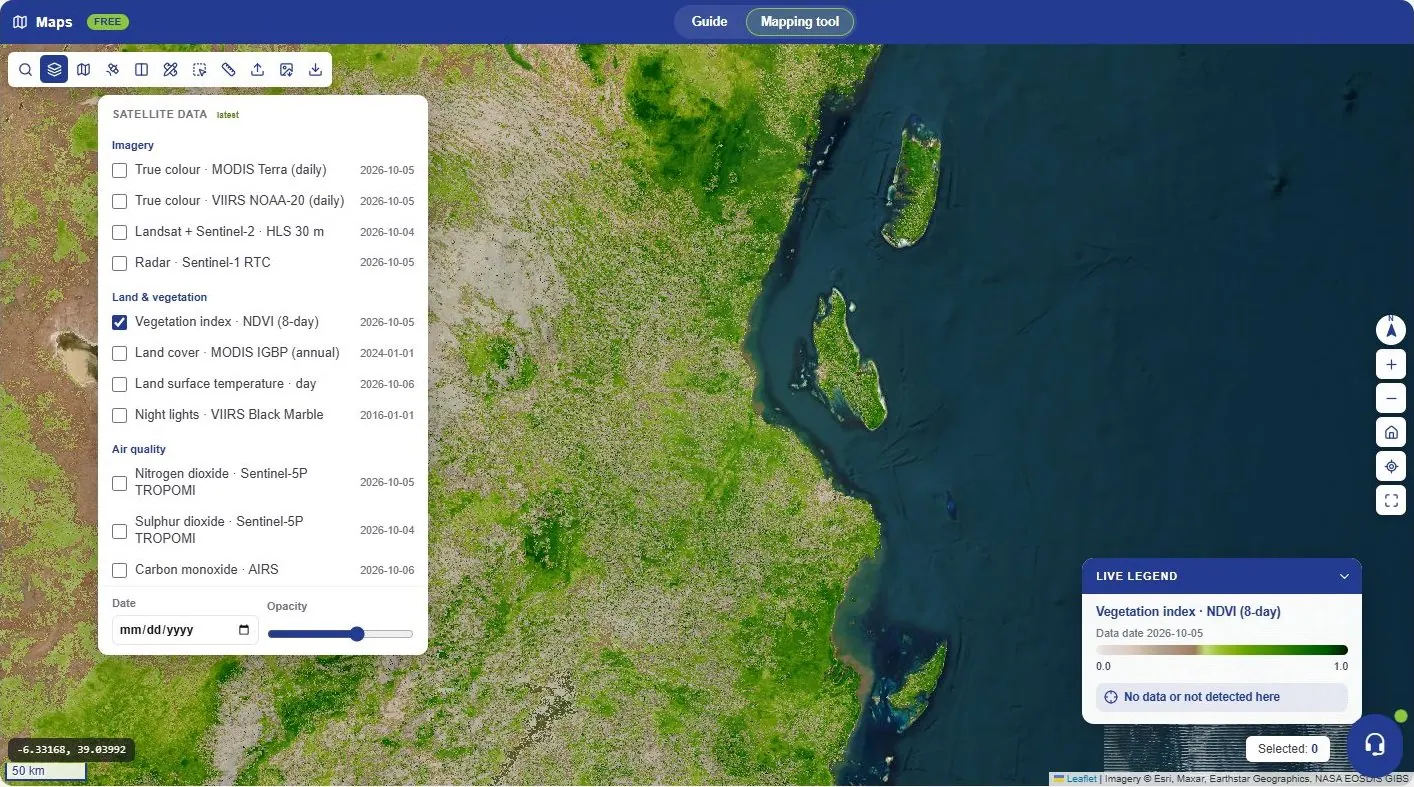
Task: Click the Selected: 0 counter button
Action: coord(1288,749)
